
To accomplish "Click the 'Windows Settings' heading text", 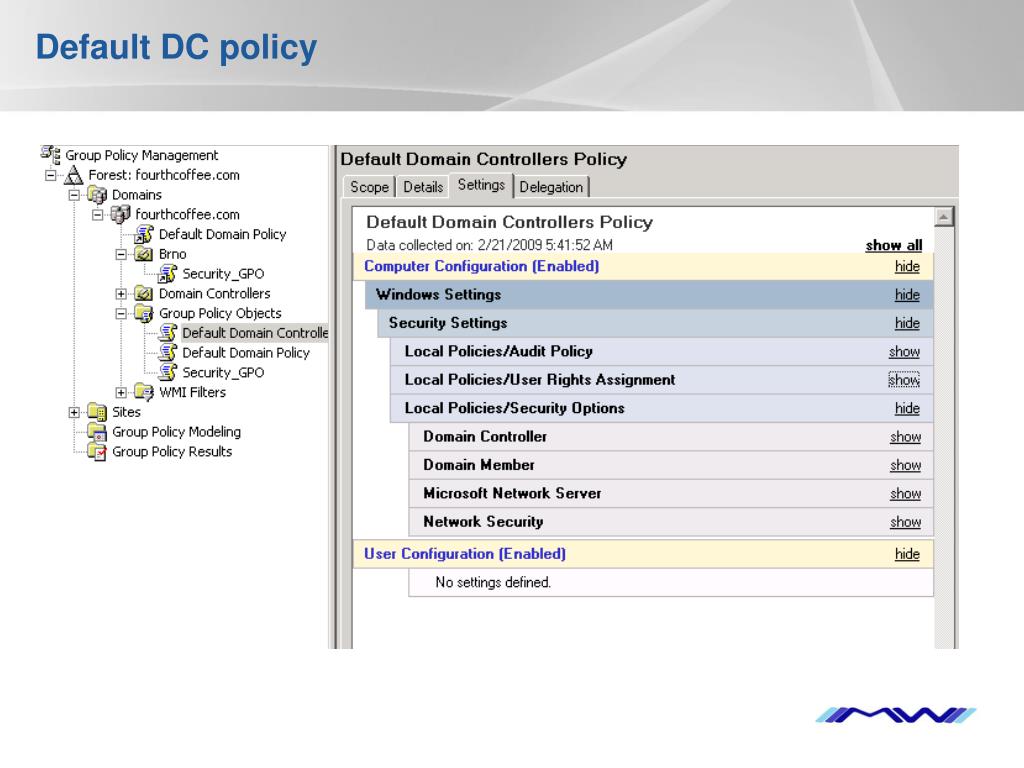I will 438,295.
